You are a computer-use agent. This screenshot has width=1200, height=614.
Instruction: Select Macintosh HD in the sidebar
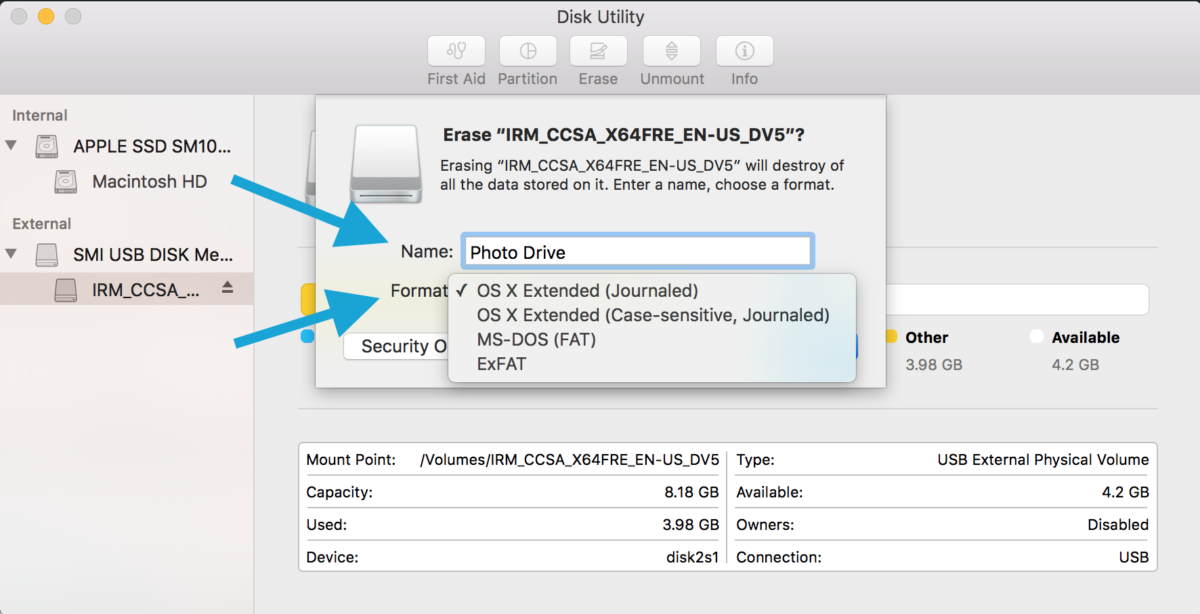coord(149,182)
